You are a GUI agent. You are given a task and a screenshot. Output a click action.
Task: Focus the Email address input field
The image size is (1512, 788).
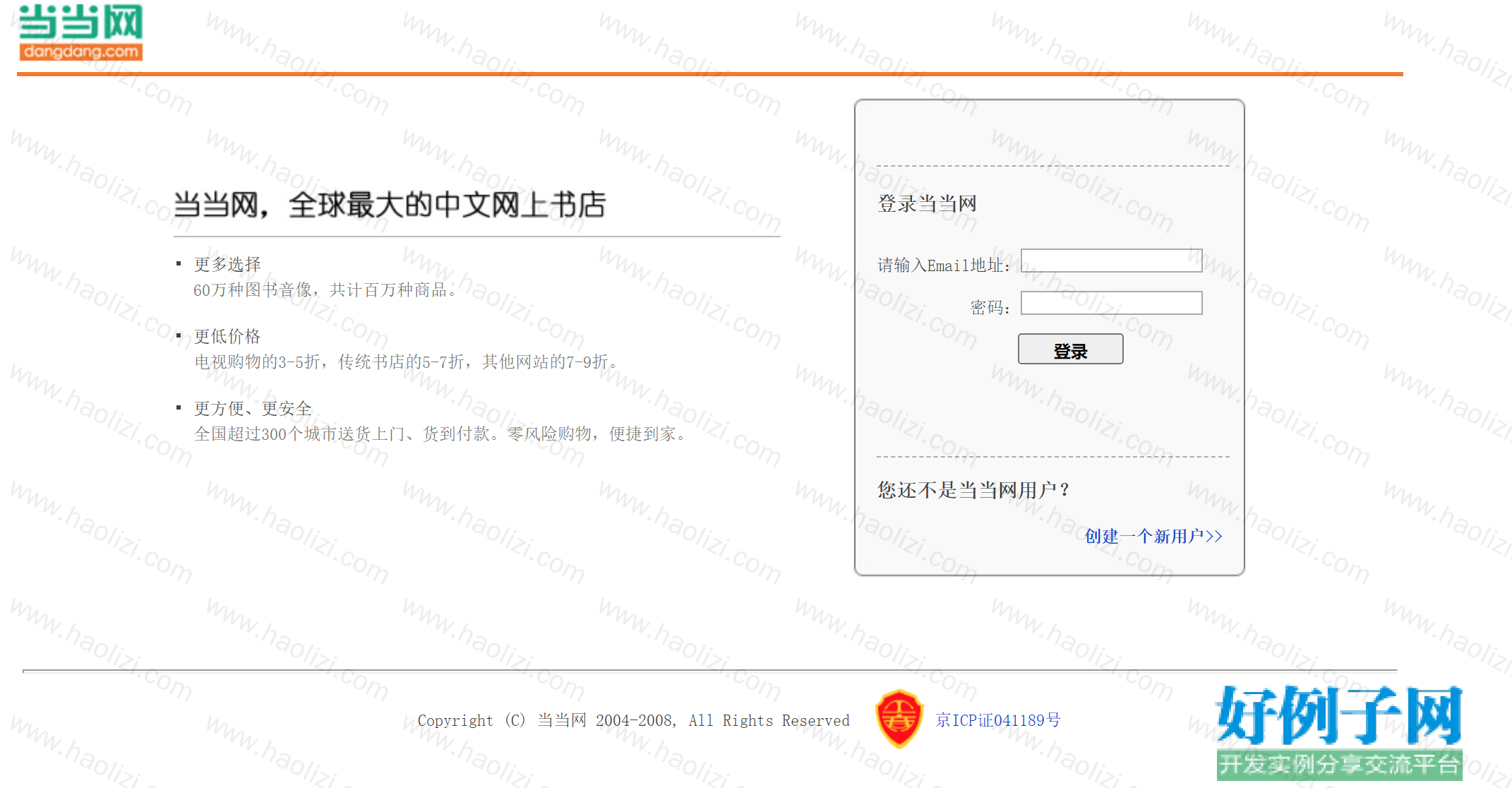pos(1111,261)
